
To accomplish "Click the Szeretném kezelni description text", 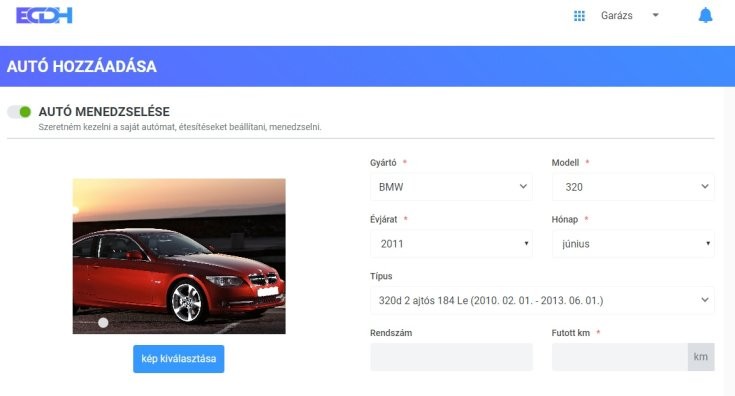I will pyautogui.click(x=180, y=127).
